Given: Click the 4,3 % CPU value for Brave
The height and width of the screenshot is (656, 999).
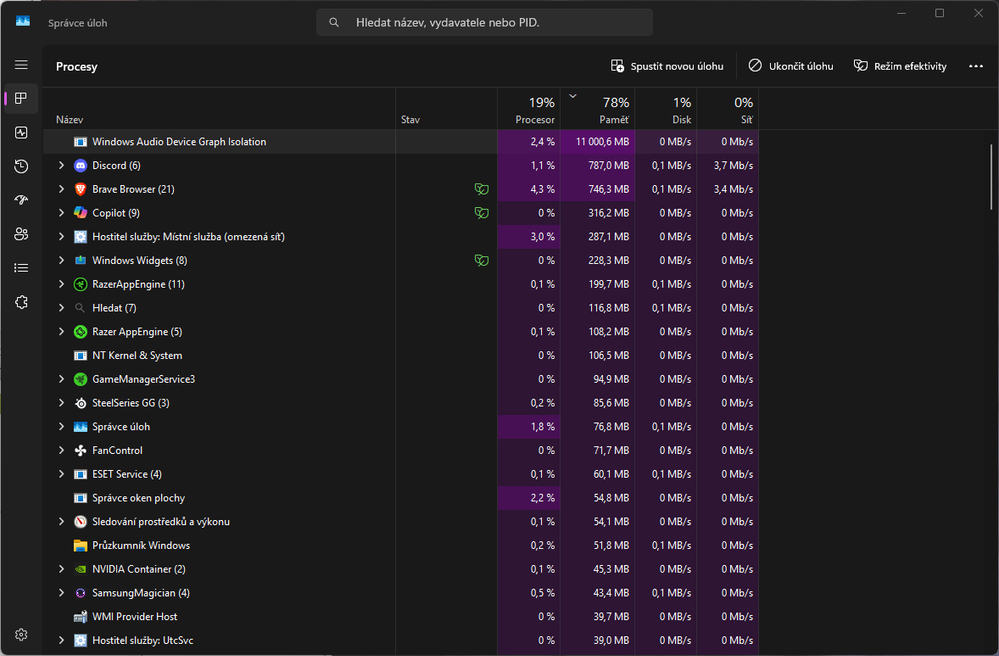Looking at the screenshot, I should (x=543, y=189).
